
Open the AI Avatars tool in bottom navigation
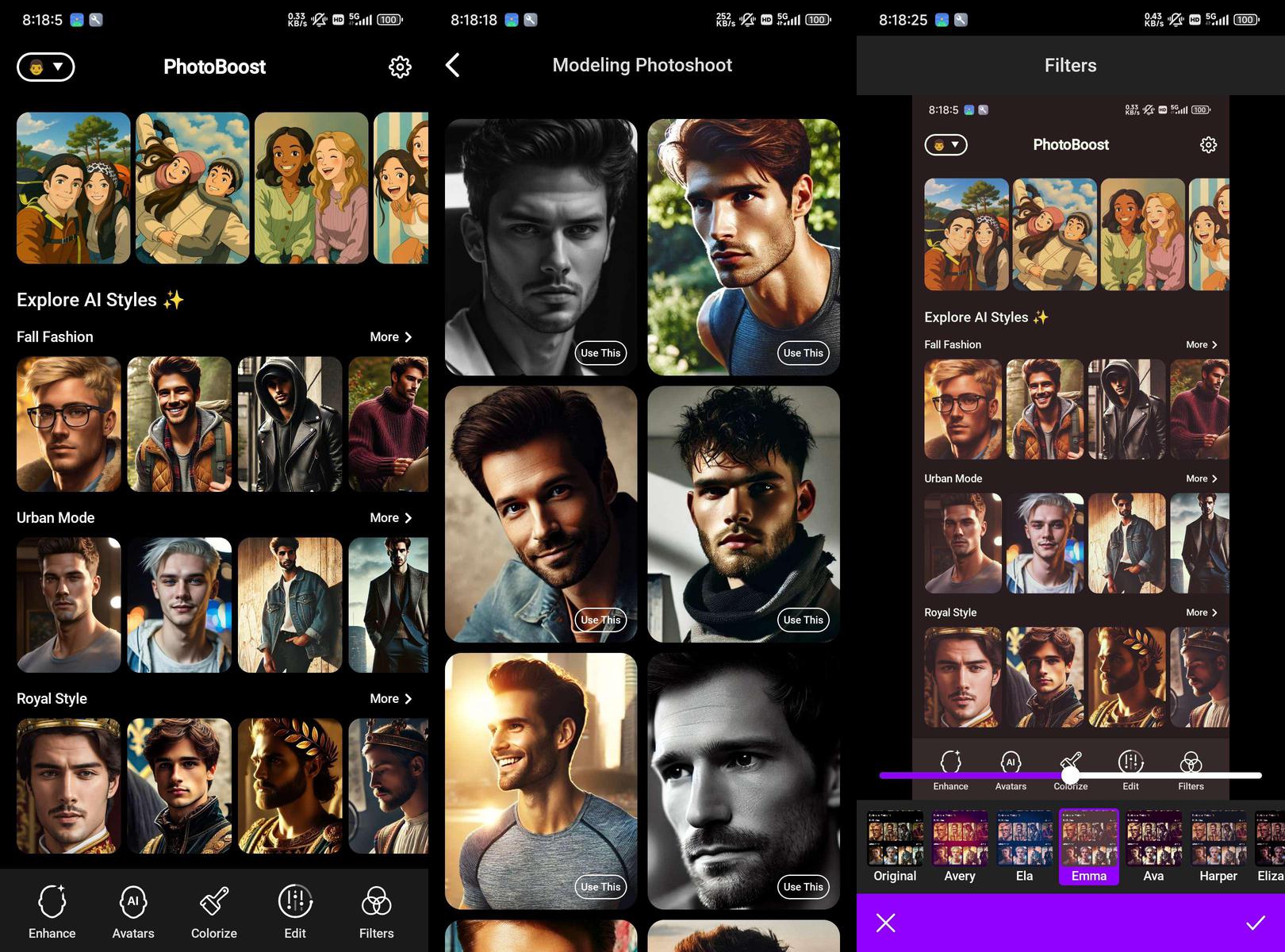pyautogui.click(x=133, y=912)
